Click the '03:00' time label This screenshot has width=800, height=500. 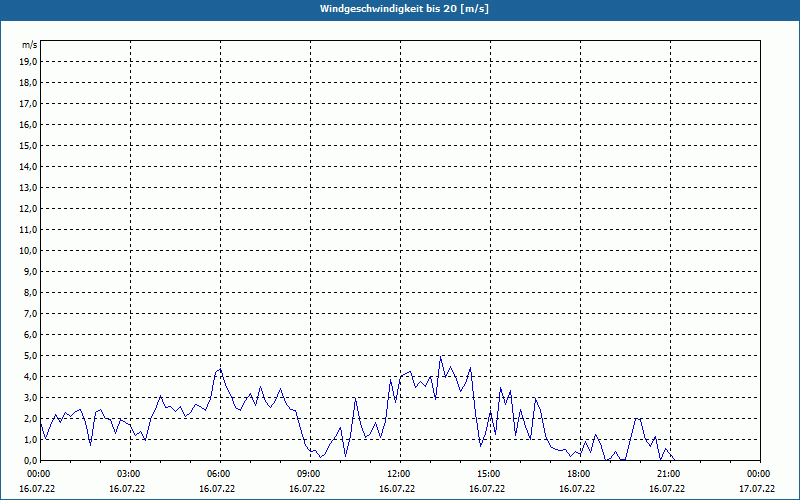tap(128, 474)
